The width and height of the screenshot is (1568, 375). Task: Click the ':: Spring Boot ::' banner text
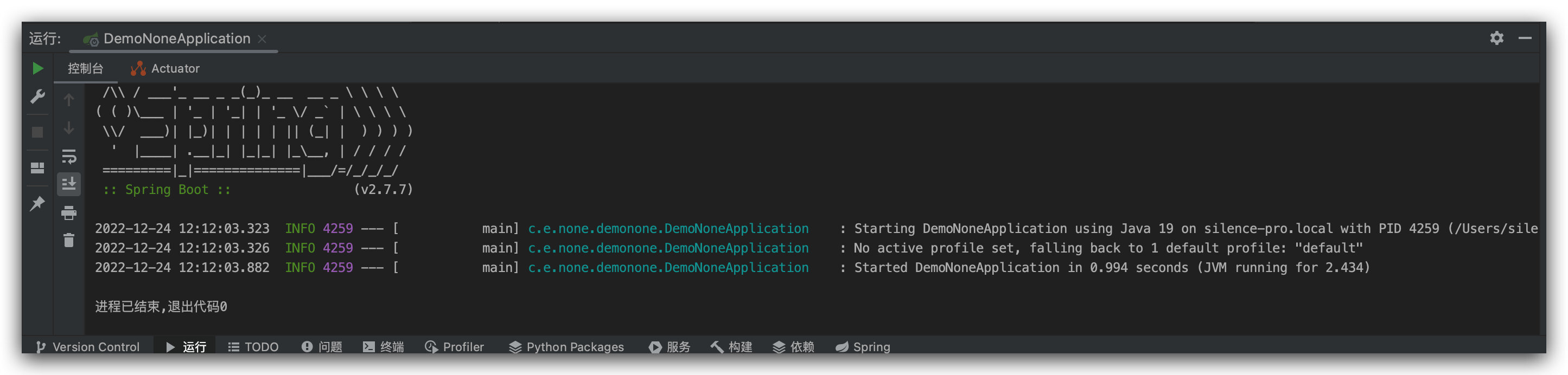(x=167, y=190)
